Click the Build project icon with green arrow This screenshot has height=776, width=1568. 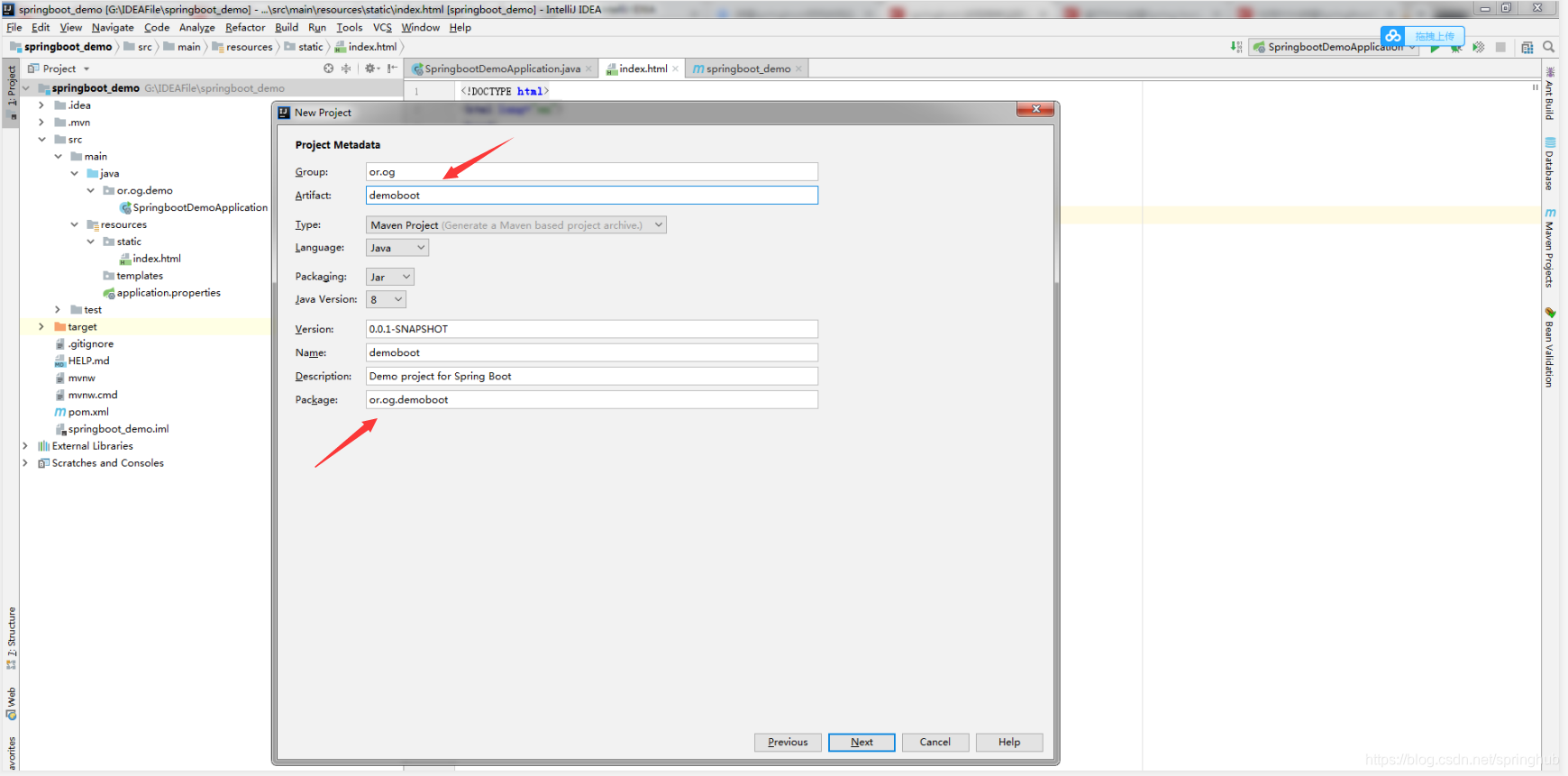click(x=1236, y=47)
